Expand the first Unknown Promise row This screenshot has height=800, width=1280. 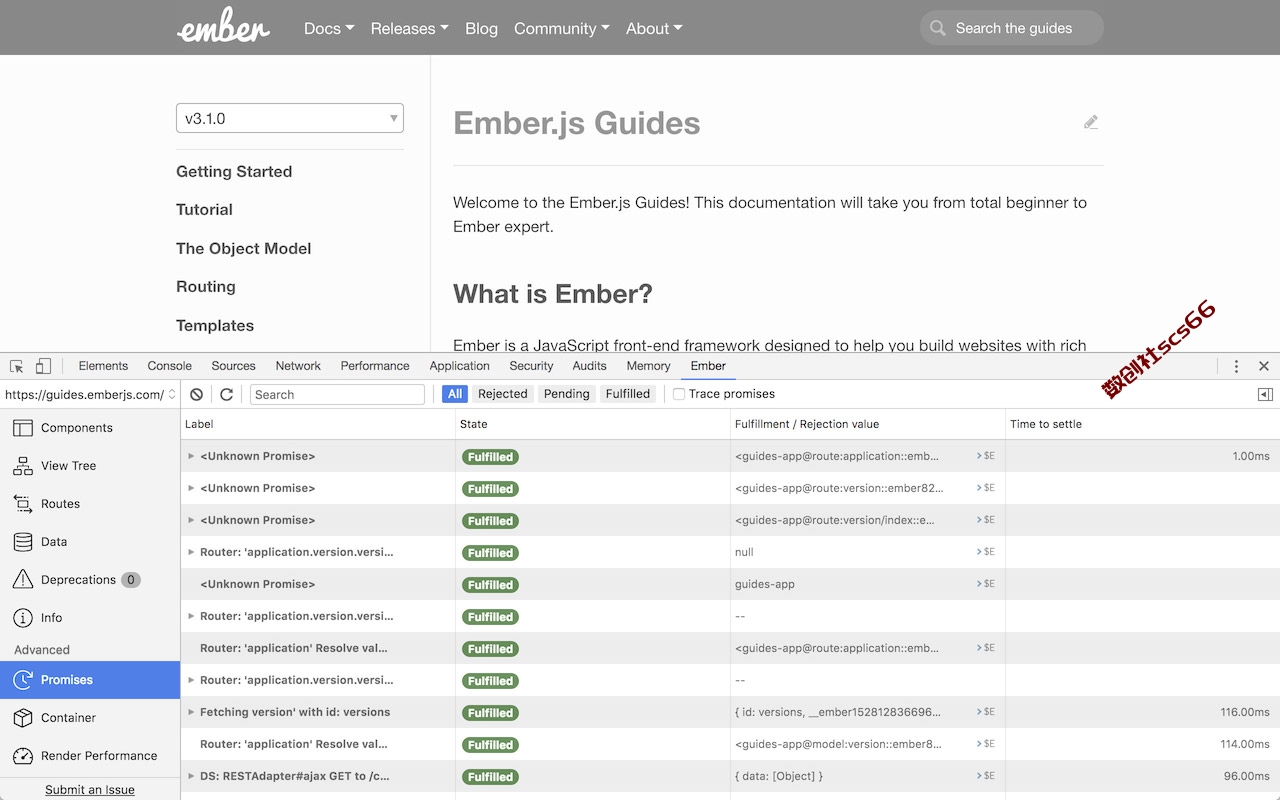(x=191, y=456)
